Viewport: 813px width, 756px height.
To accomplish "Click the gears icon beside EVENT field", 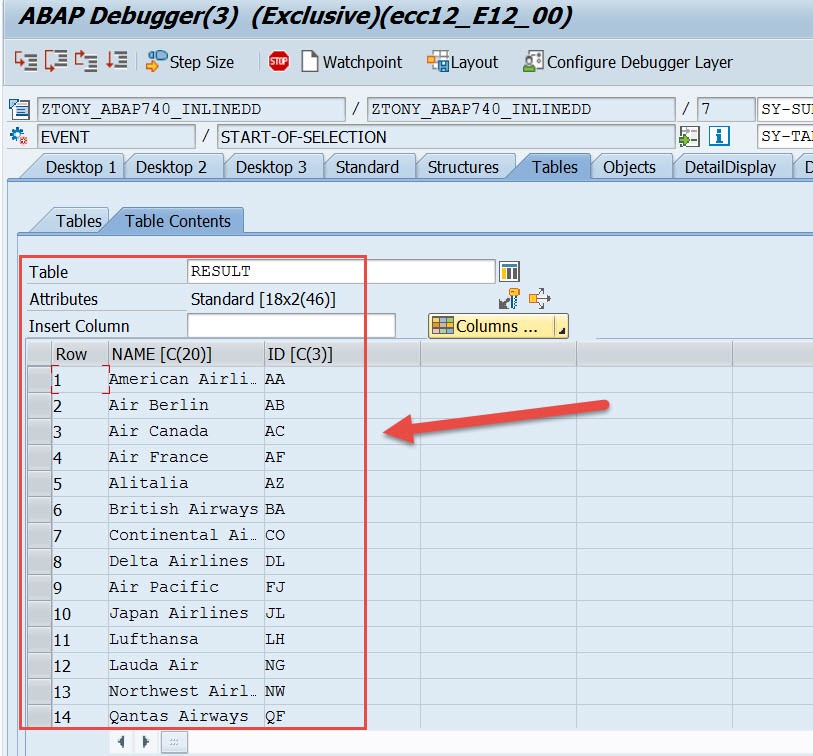I will pyautogui.click(x=19, y=136).
